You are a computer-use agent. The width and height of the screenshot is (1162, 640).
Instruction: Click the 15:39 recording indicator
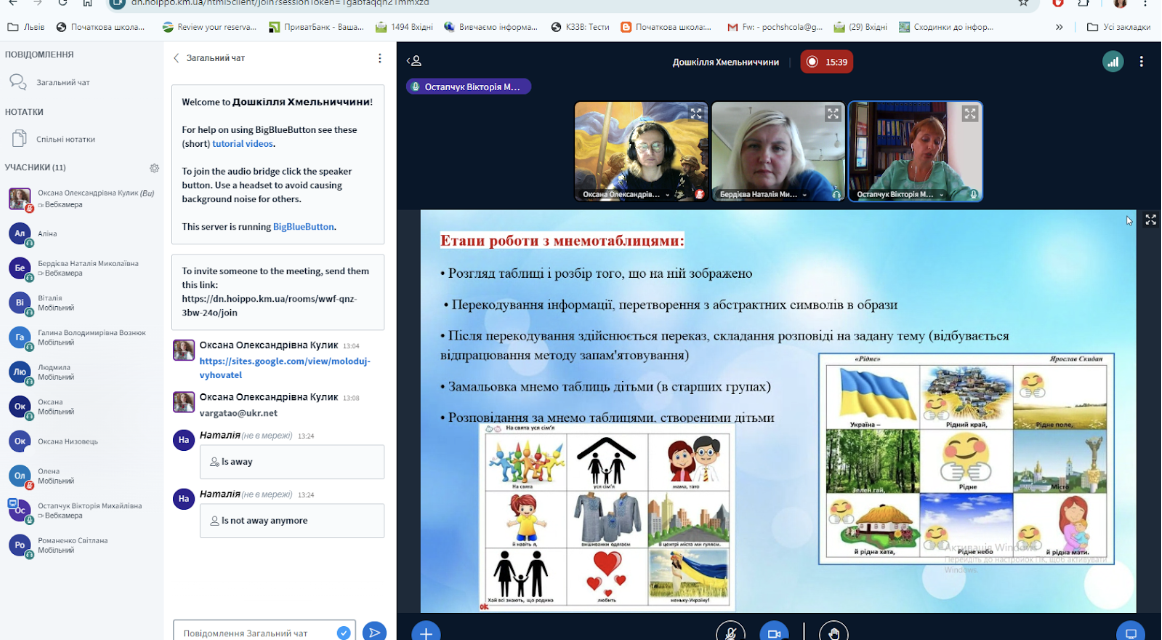[x=826, y=62]
